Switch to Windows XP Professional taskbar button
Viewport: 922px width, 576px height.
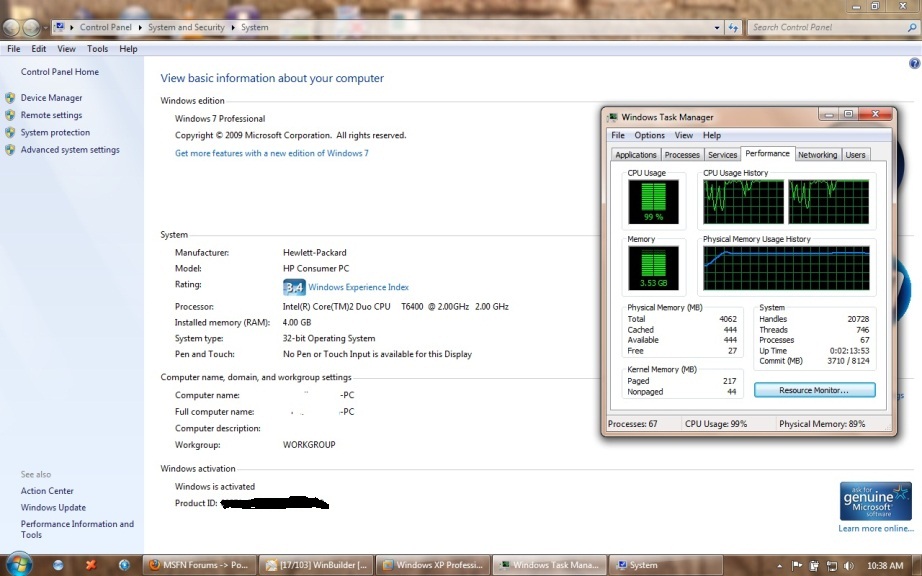point(432,565)
